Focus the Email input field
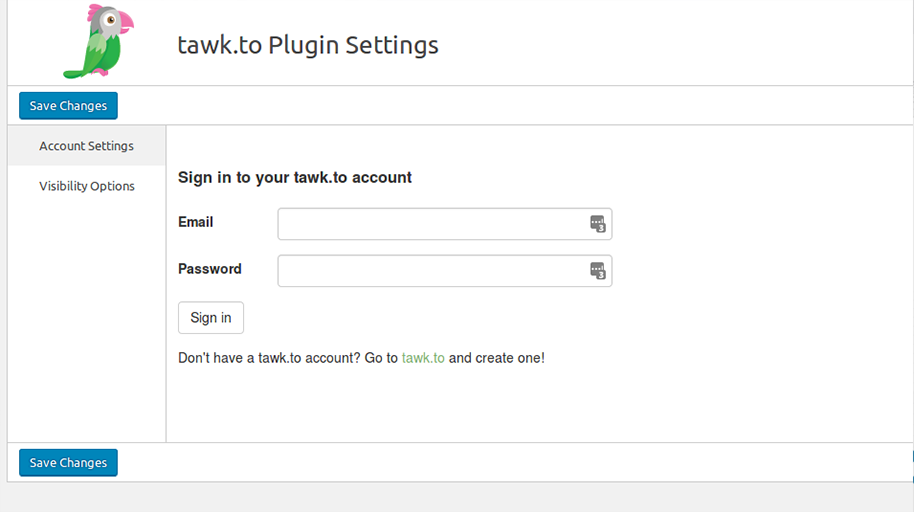 [432, 224]
